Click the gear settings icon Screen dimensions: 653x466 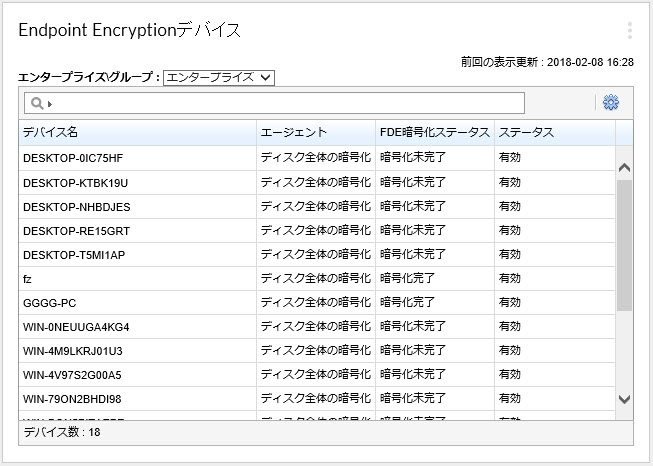point(611,103)
